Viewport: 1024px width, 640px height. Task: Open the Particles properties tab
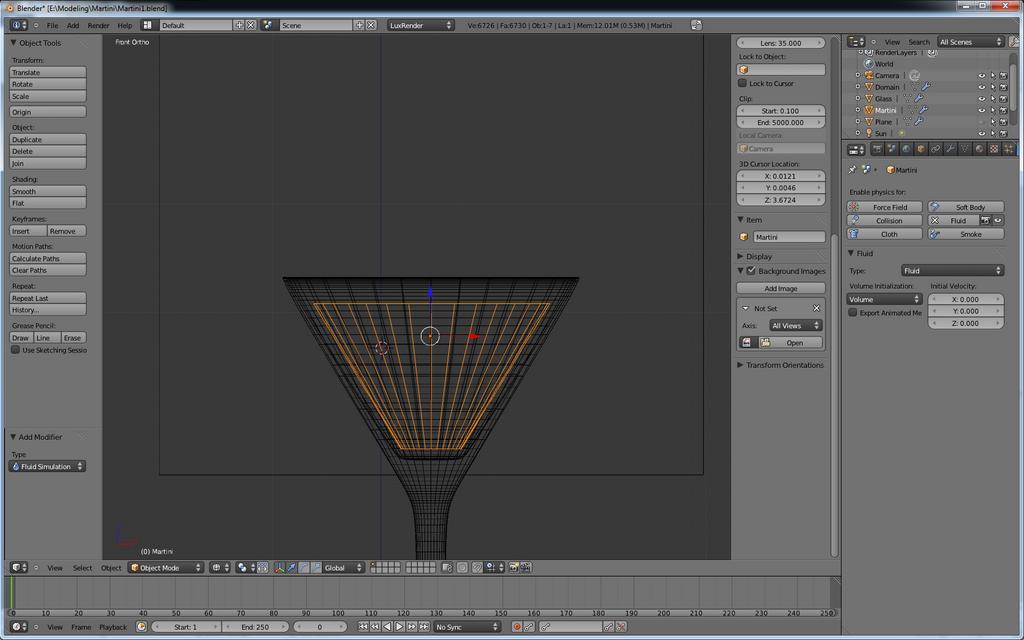click(1008, 150)
